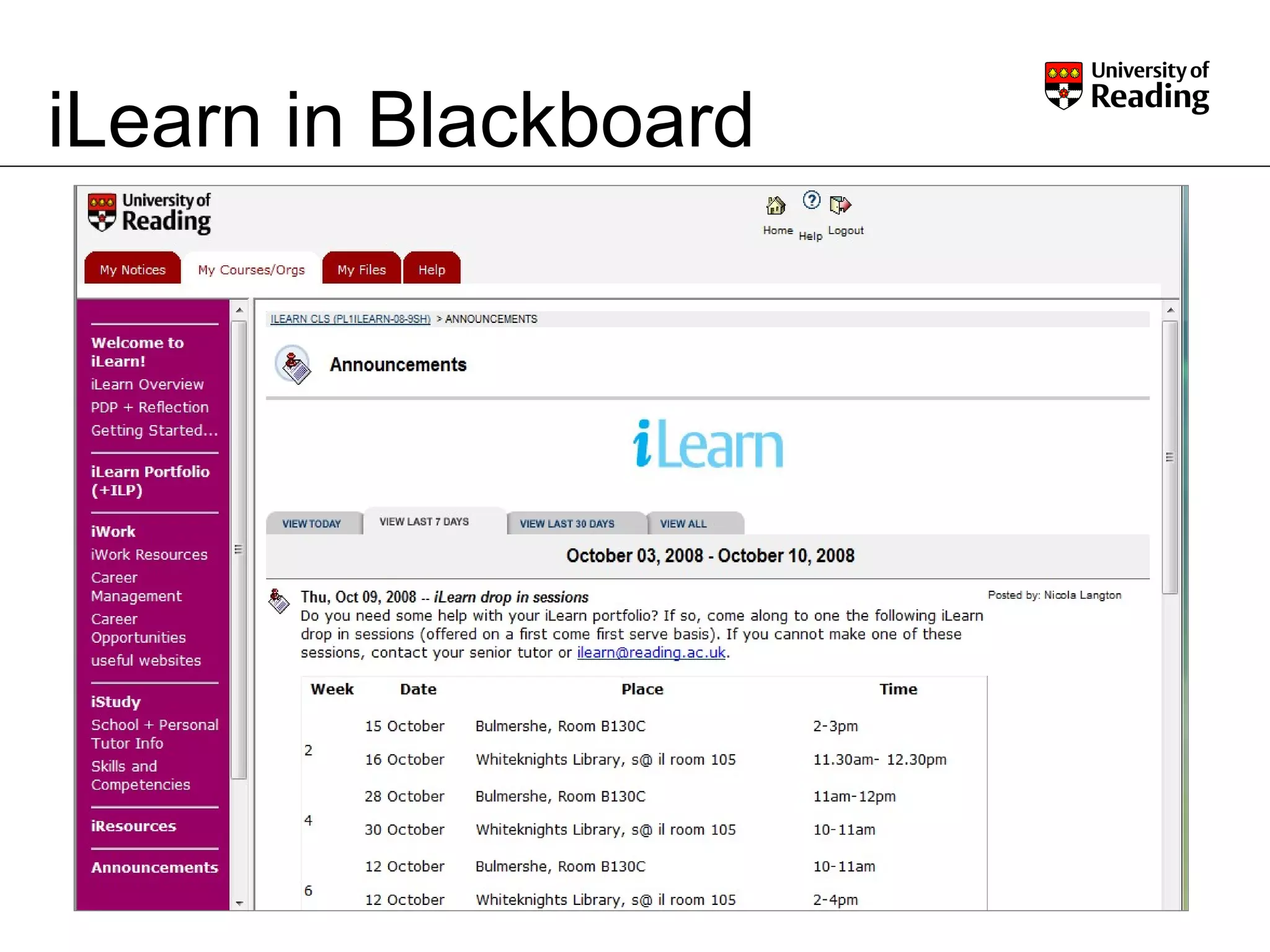1270x952 pixels.
Task: Switch to My Courses/Orgs tab
Action: coord(251,270)
